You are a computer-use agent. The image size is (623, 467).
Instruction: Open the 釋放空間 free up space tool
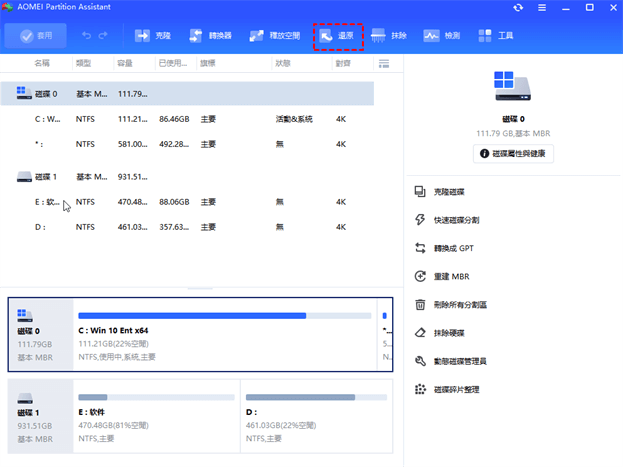pos(275,36)
